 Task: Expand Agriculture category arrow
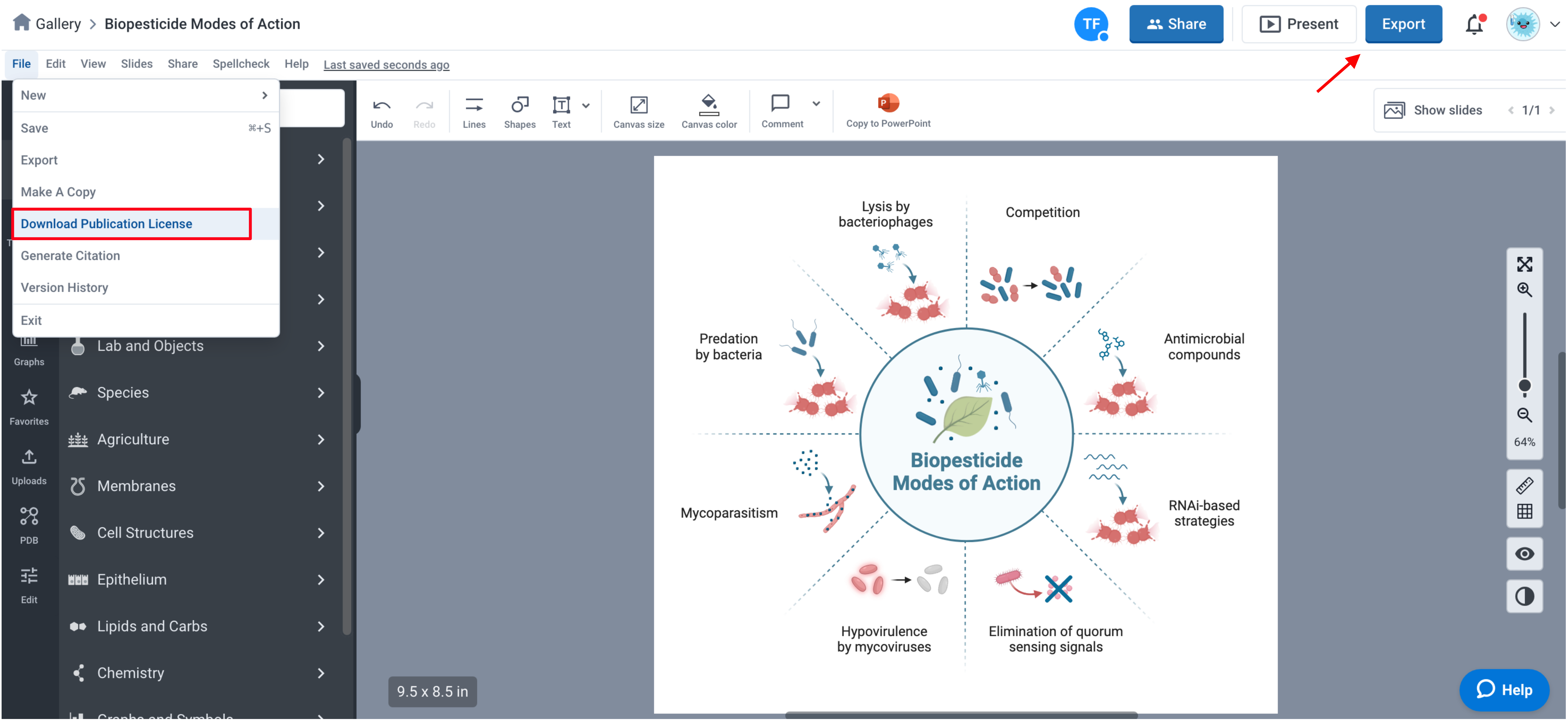321,439
